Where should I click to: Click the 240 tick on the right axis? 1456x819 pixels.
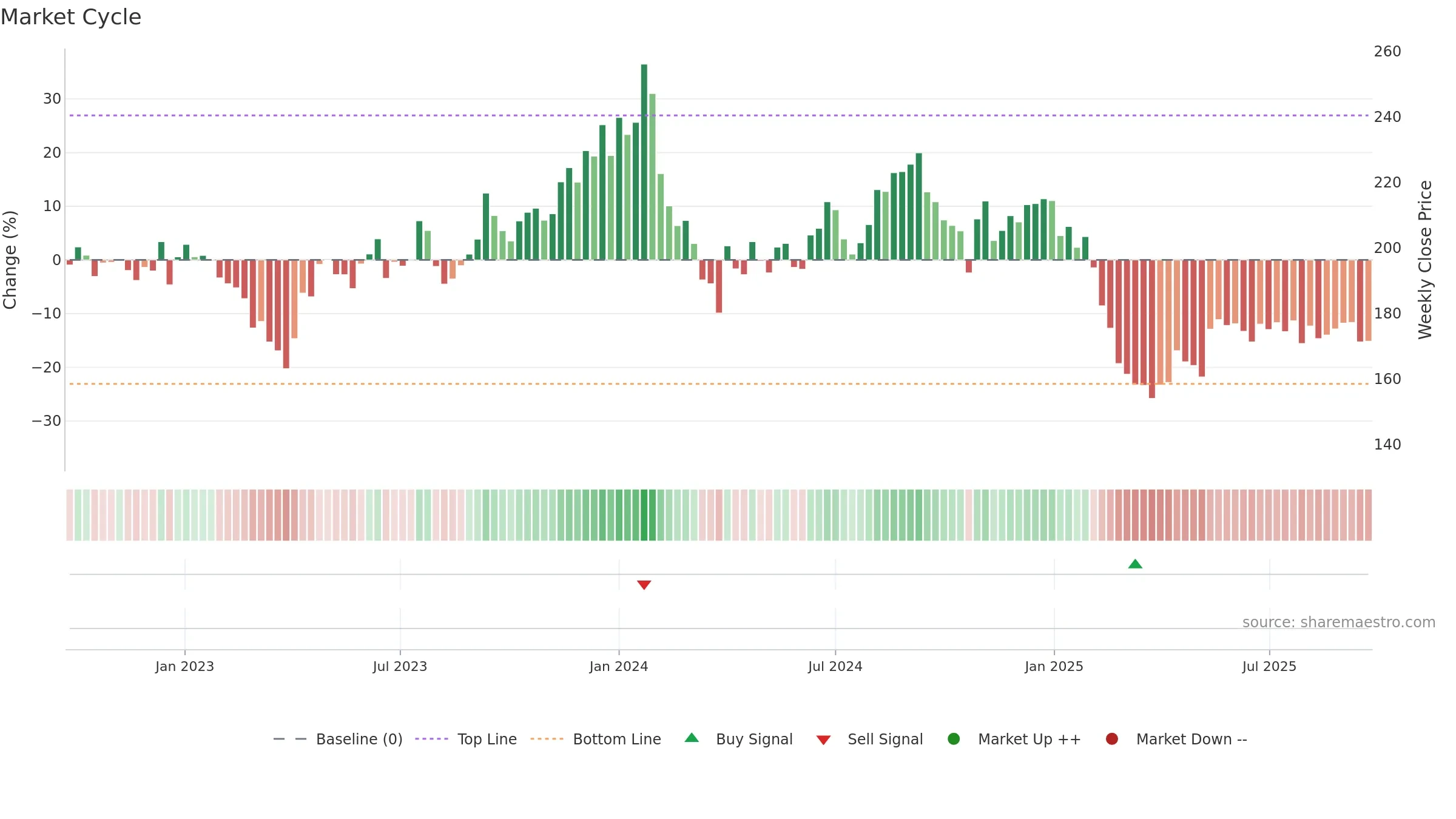1387,117
